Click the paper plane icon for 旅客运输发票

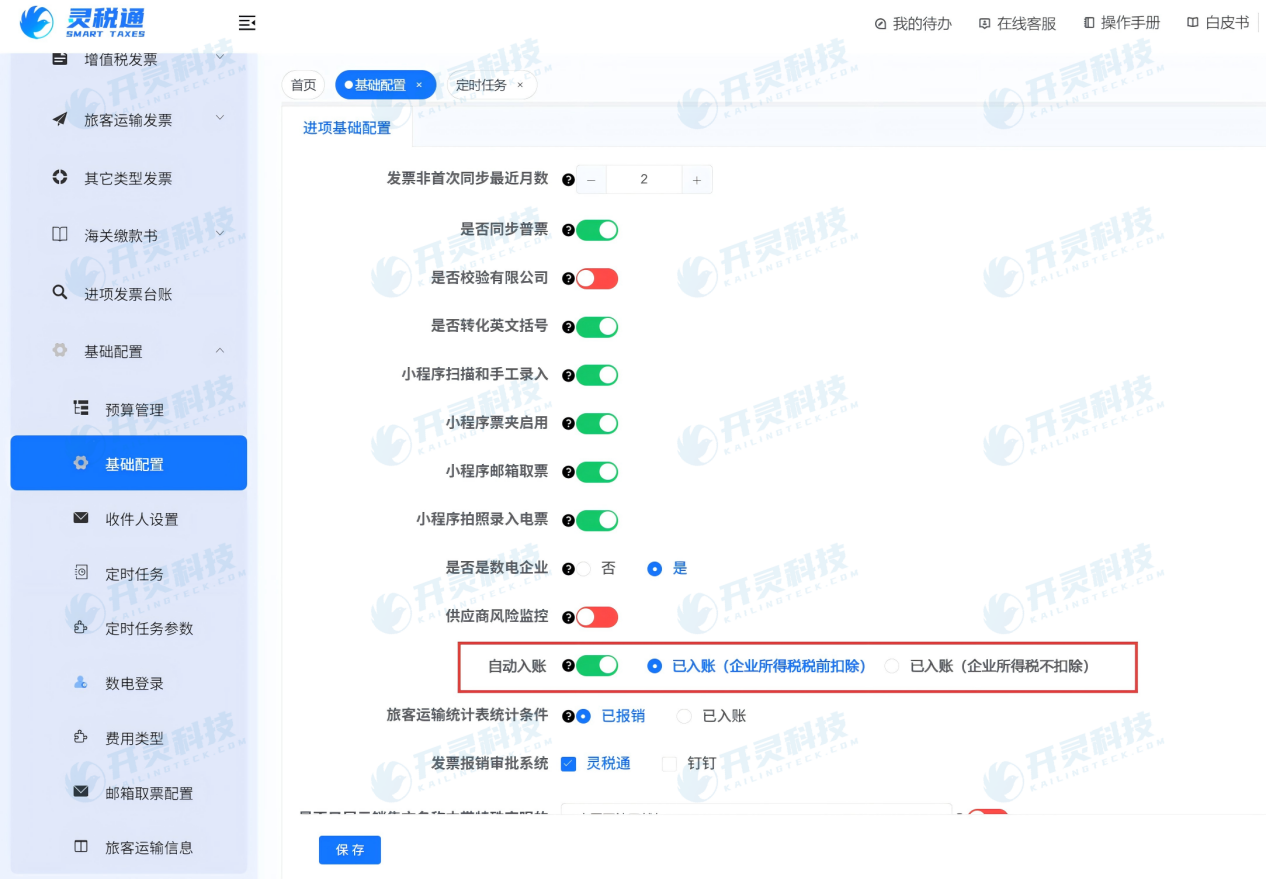click(x=60, y=119)
